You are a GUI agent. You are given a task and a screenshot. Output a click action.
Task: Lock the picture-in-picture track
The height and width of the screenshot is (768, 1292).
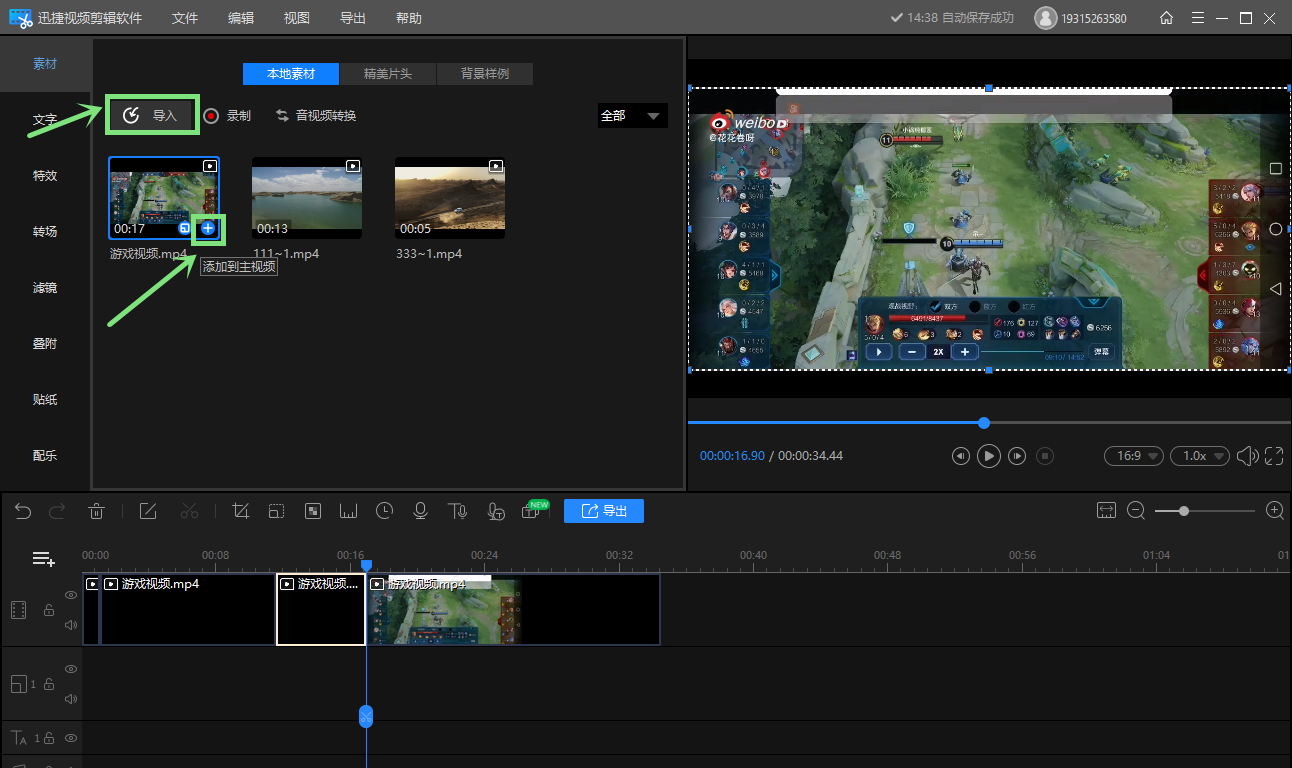48,684
